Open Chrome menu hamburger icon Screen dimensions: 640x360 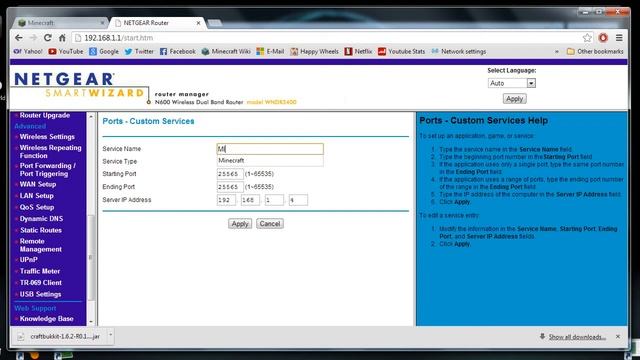[x=619, y=38]
